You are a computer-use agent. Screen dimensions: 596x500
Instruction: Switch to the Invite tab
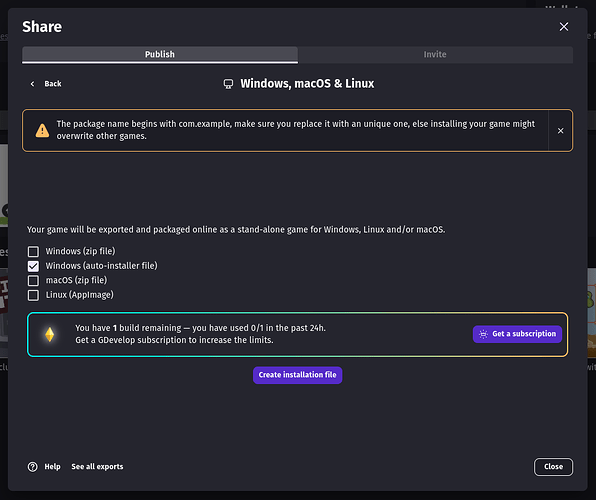[x=435, y=54]
